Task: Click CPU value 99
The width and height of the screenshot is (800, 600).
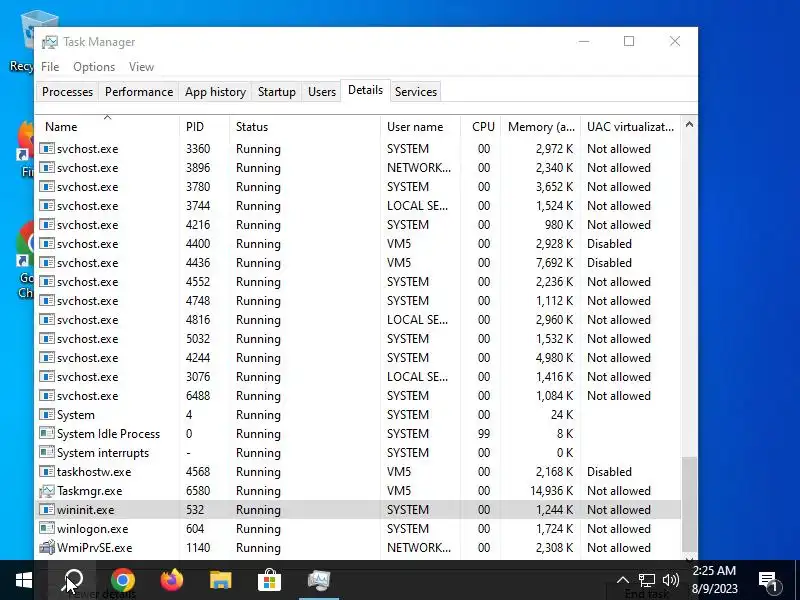Action: (x=484, y=434)
